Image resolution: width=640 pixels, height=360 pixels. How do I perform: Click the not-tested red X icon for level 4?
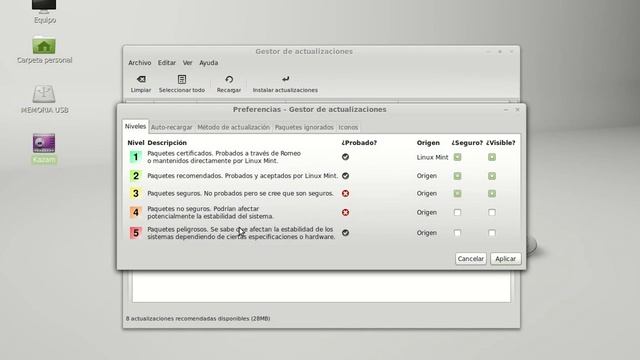(345, 212)
